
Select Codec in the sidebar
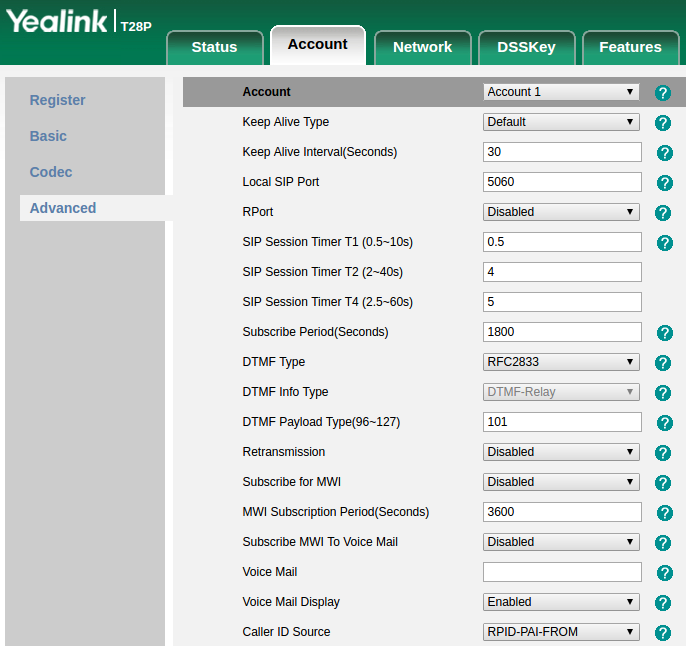(51, 172)
